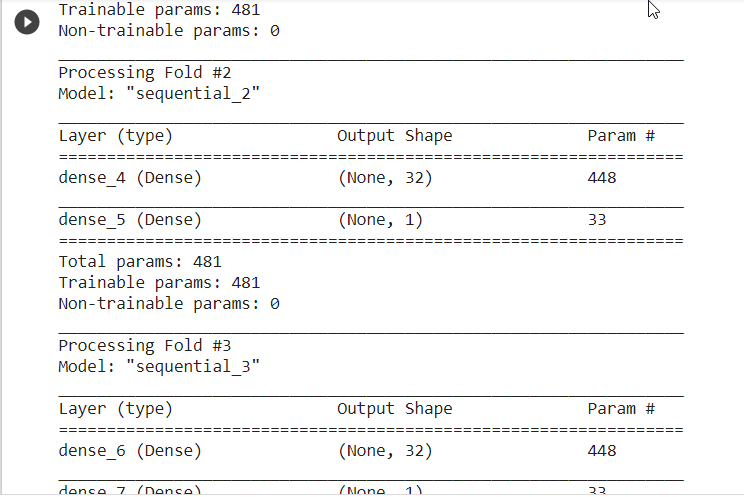This screenshot has width=744, height=497.
Task: Click 'Layer (type)' header under sequential_3
Action: click(115, 409)
